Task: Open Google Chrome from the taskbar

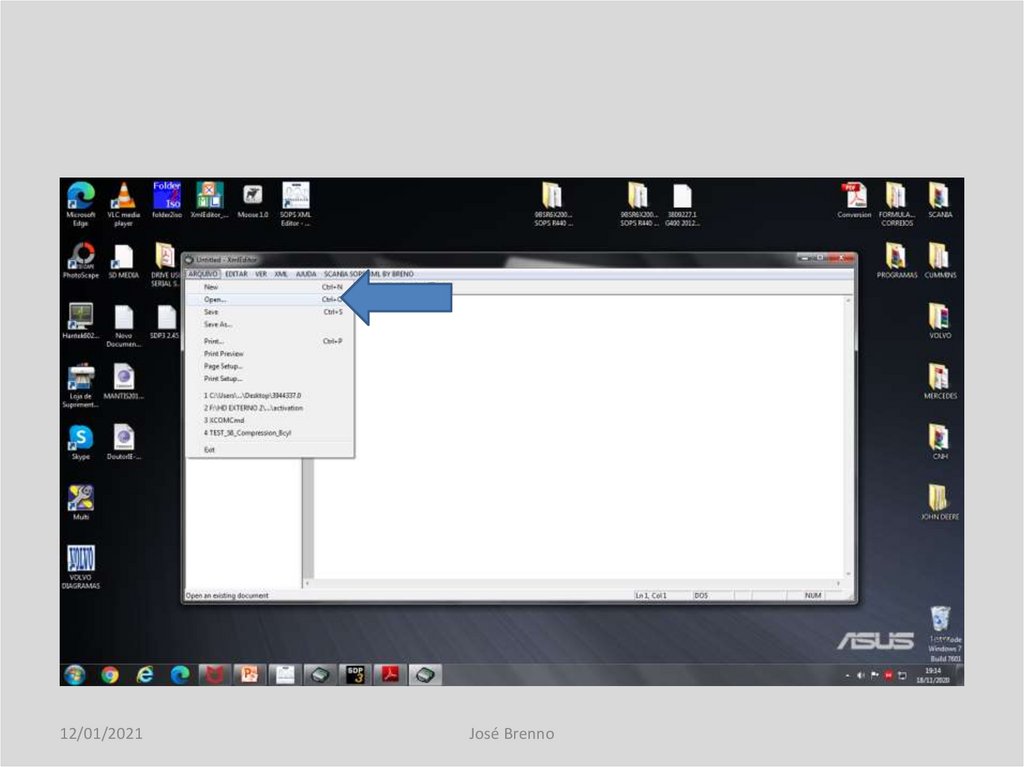Action: pos(110,675)
